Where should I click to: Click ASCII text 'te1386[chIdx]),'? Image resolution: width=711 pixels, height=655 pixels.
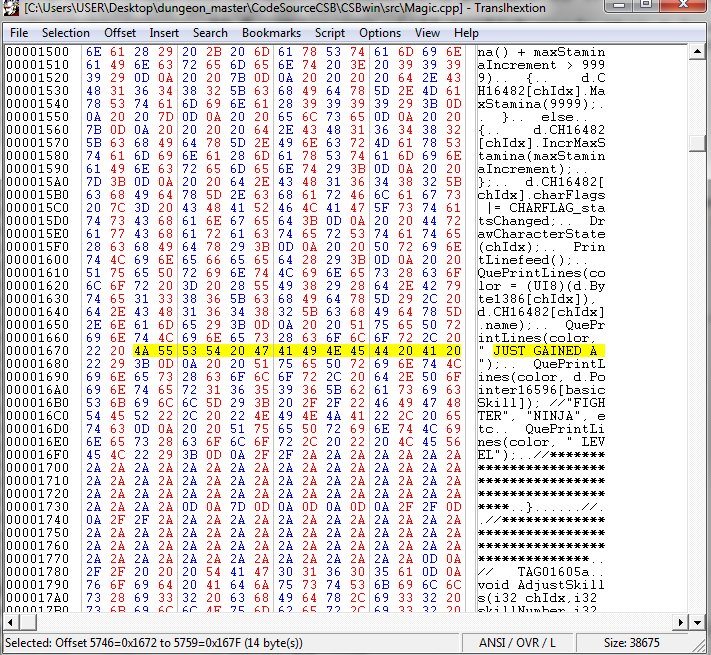(537, 299)
